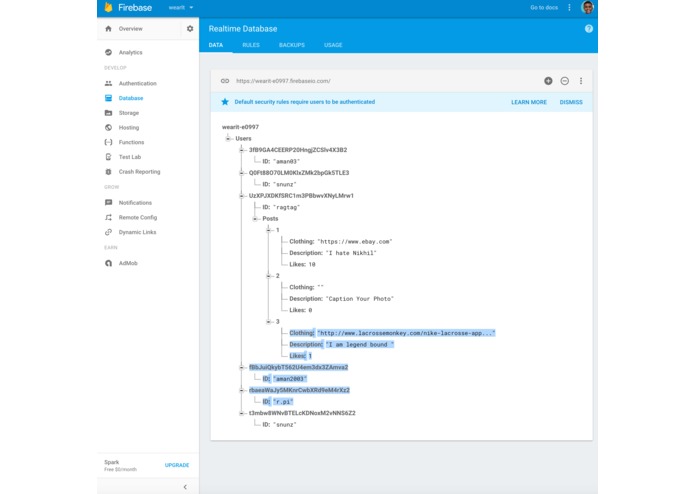
Task: Open the wearit project dropdown
Action: [181, 8]
